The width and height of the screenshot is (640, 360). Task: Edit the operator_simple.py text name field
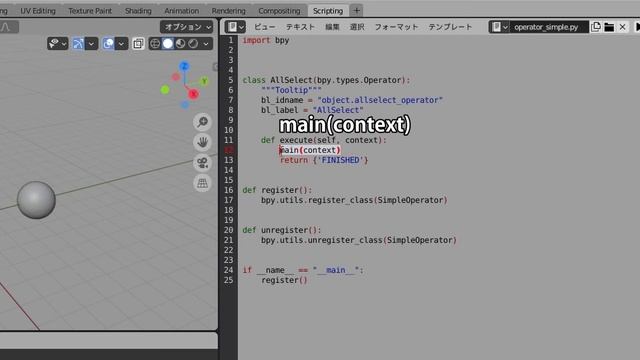point(549,27)
